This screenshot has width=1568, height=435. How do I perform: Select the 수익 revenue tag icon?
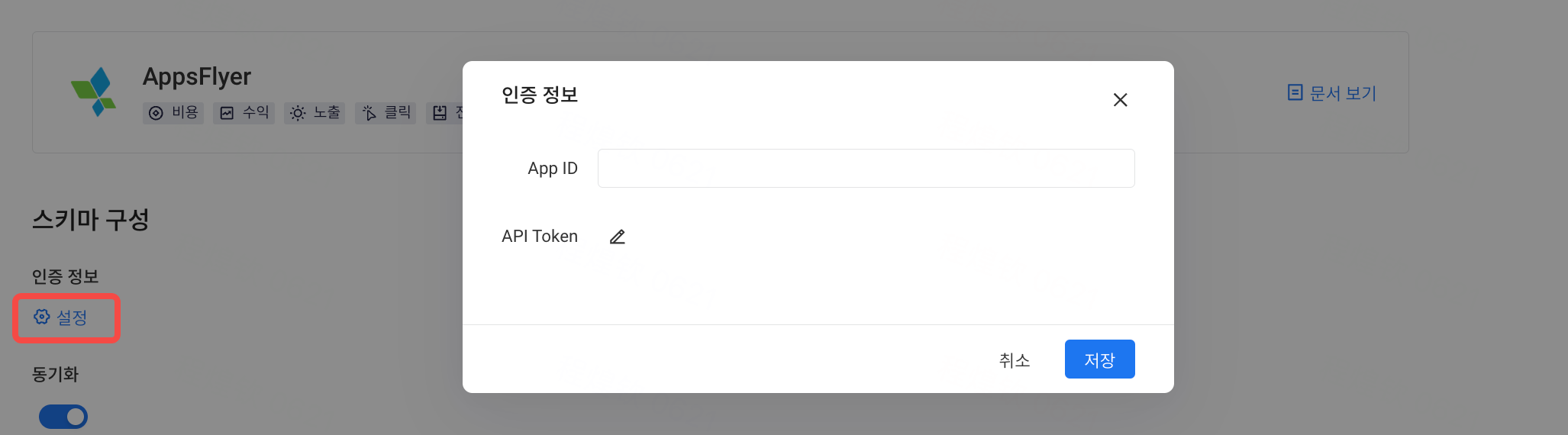(227, 113)
